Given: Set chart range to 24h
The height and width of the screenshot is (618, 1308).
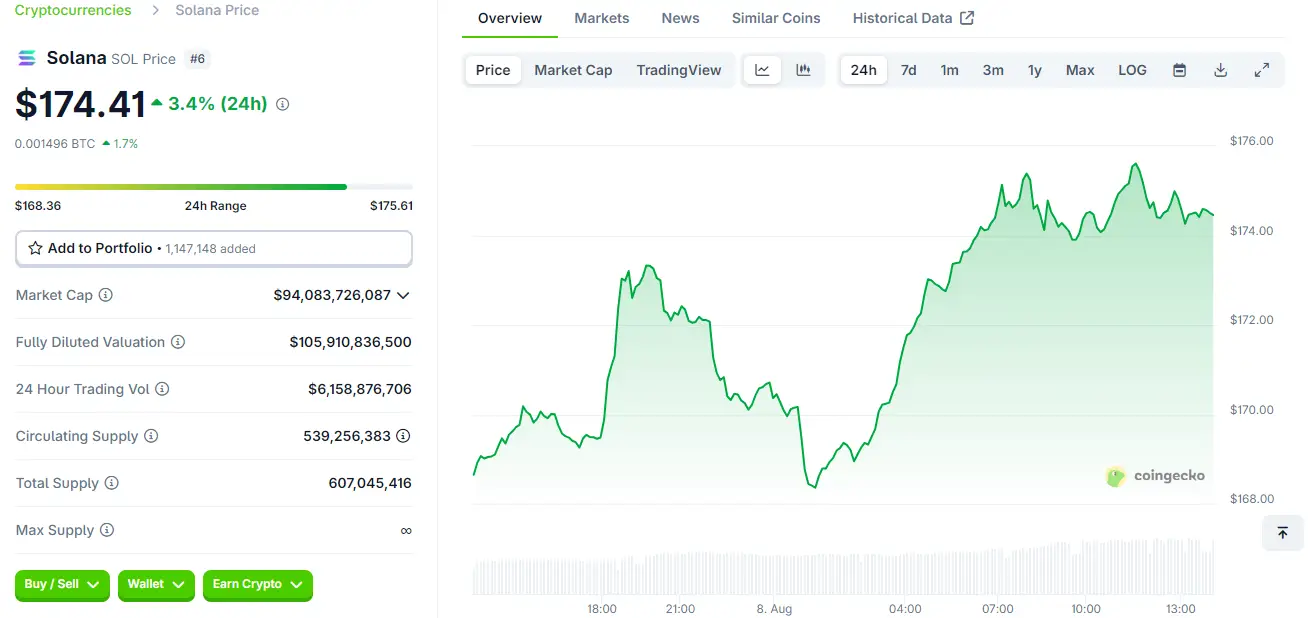Looking at the screenshot, I should click(864, 70).
